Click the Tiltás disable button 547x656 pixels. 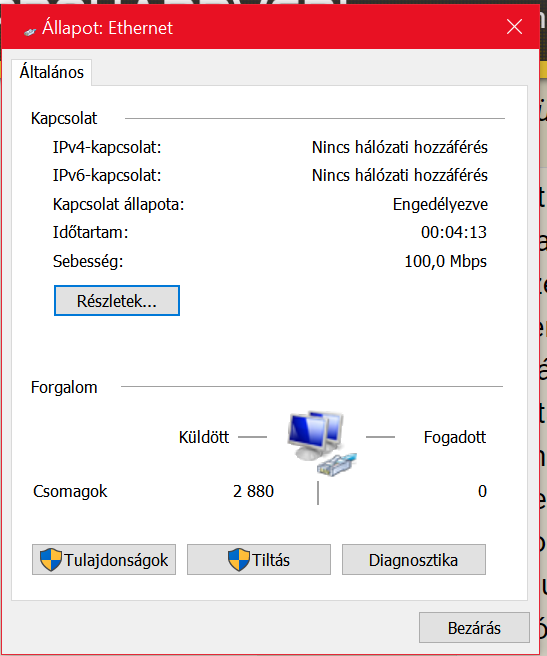click(x=259, y=559)
